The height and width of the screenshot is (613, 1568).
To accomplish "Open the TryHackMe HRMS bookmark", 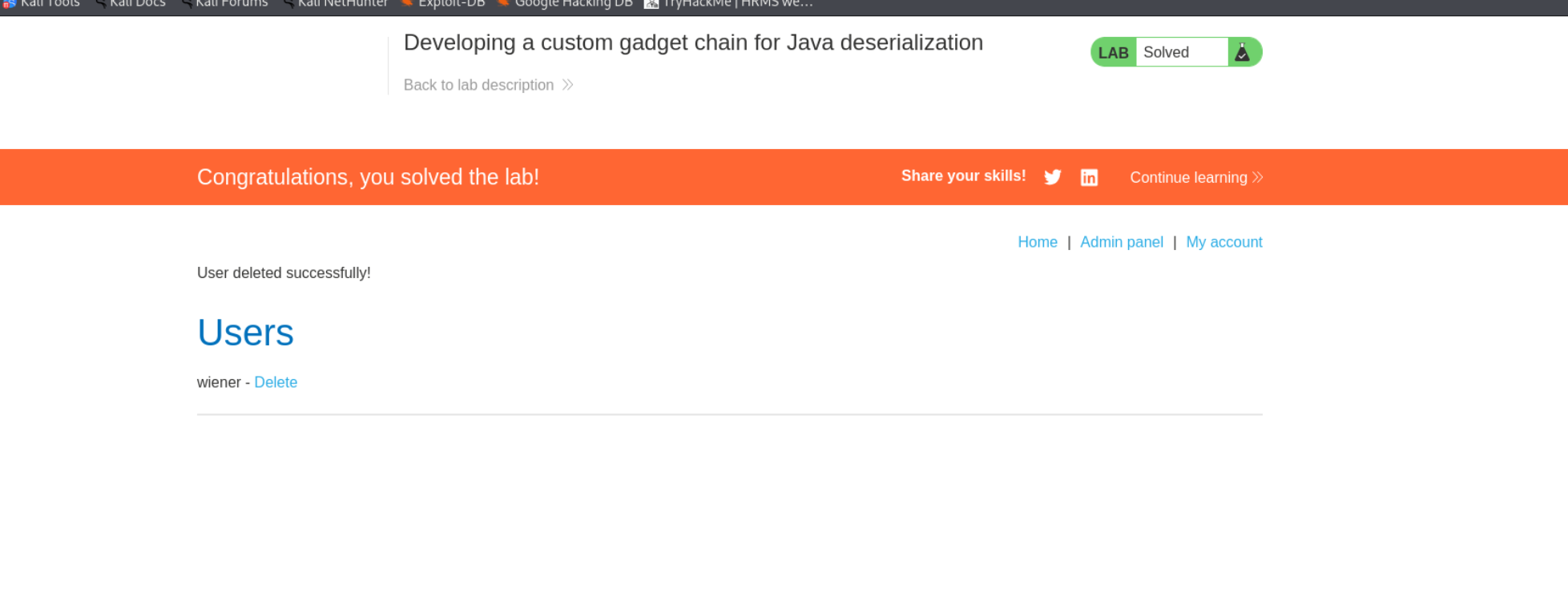I will (728, 4).
